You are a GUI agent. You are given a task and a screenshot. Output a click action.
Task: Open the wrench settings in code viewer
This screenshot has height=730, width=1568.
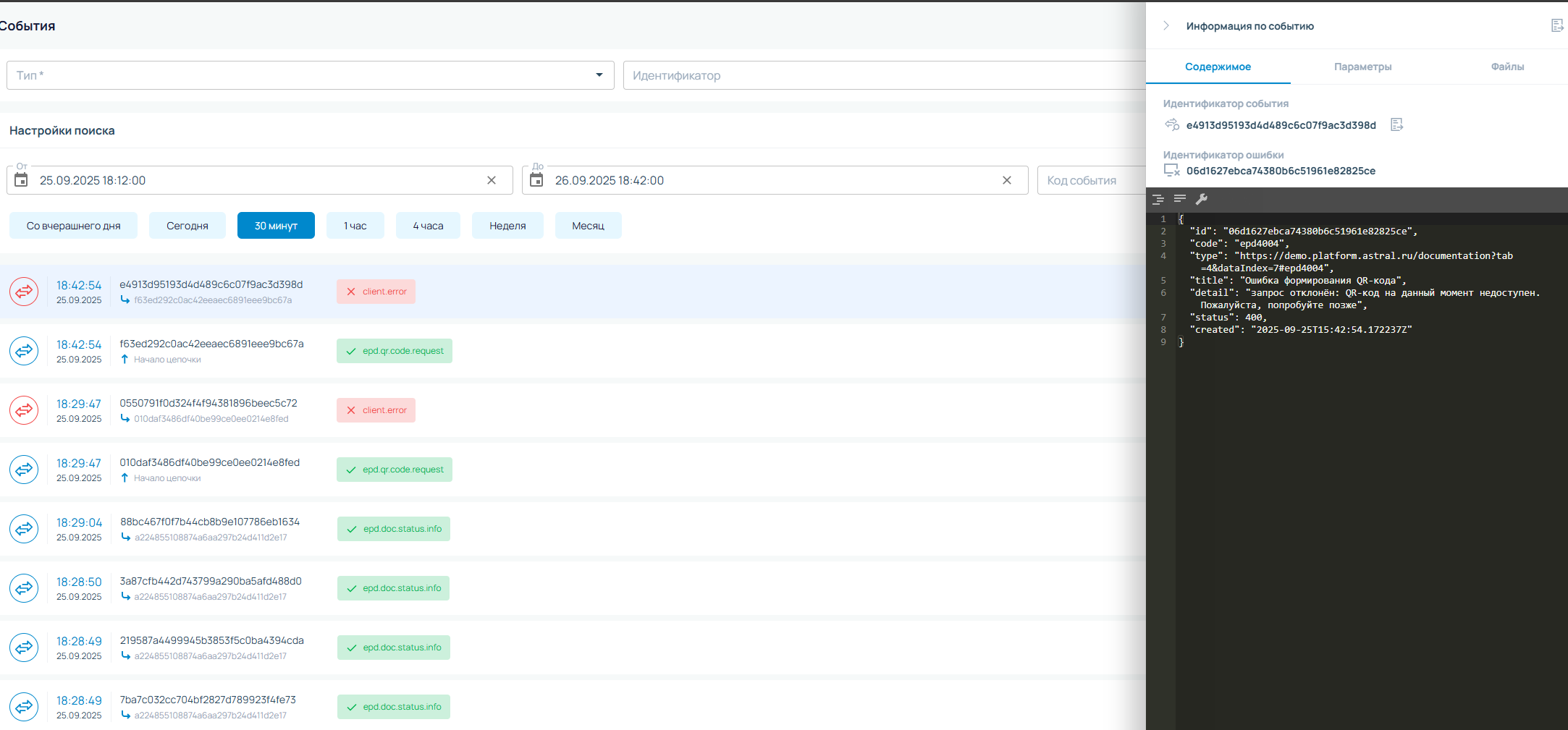point(1202,199)
